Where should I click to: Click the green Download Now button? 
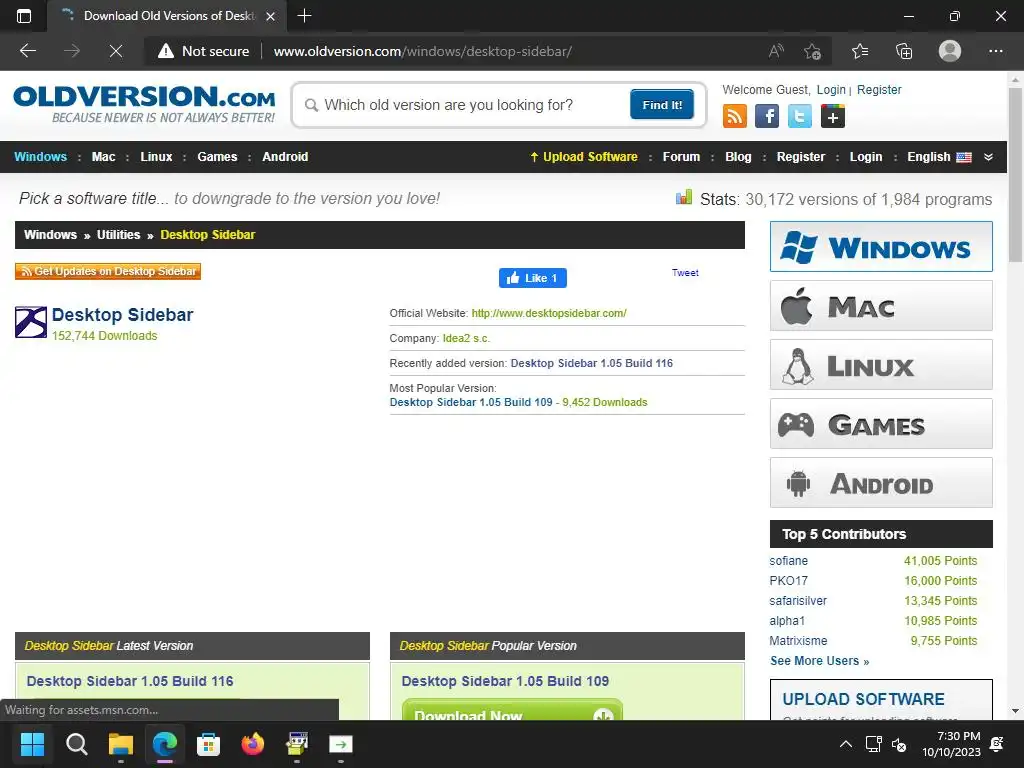coord(512,711)
